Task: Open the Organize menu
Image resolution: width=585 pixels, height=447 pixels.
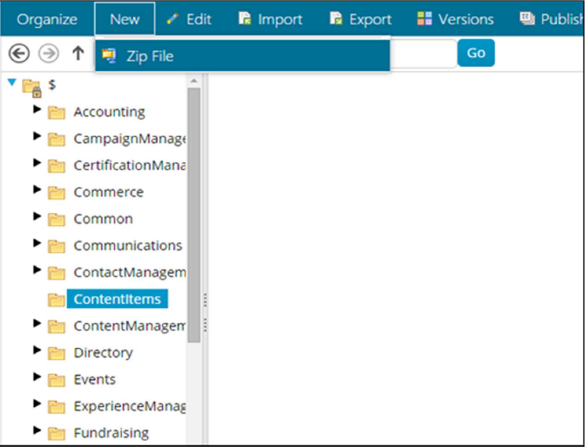Action: tap(47, 19)
